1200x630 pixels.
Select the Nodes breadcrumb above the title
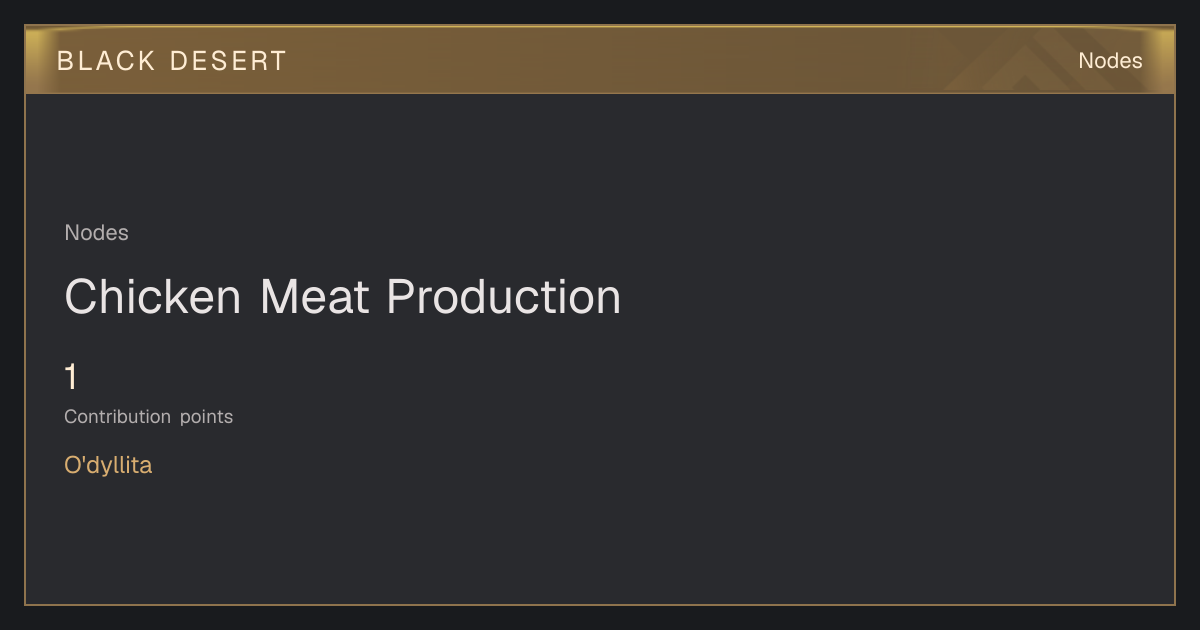pos(96,233)
